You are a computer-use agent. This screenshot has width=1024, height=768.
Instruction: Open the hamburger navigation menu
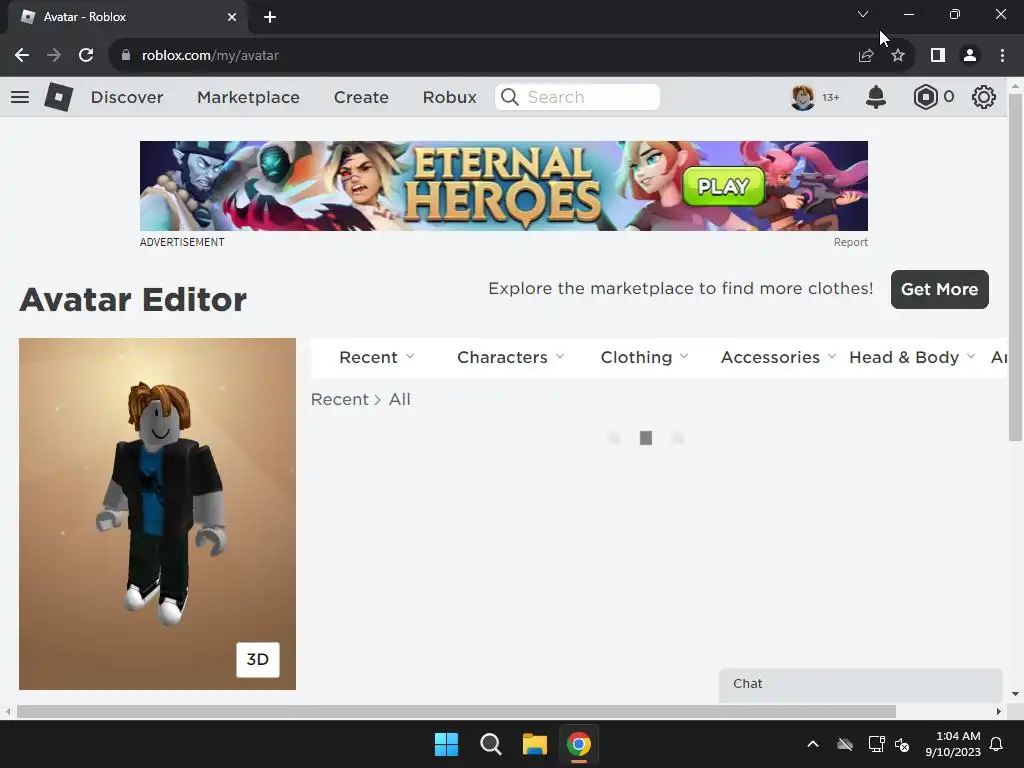pyautogui.click(x=20, y=97)
